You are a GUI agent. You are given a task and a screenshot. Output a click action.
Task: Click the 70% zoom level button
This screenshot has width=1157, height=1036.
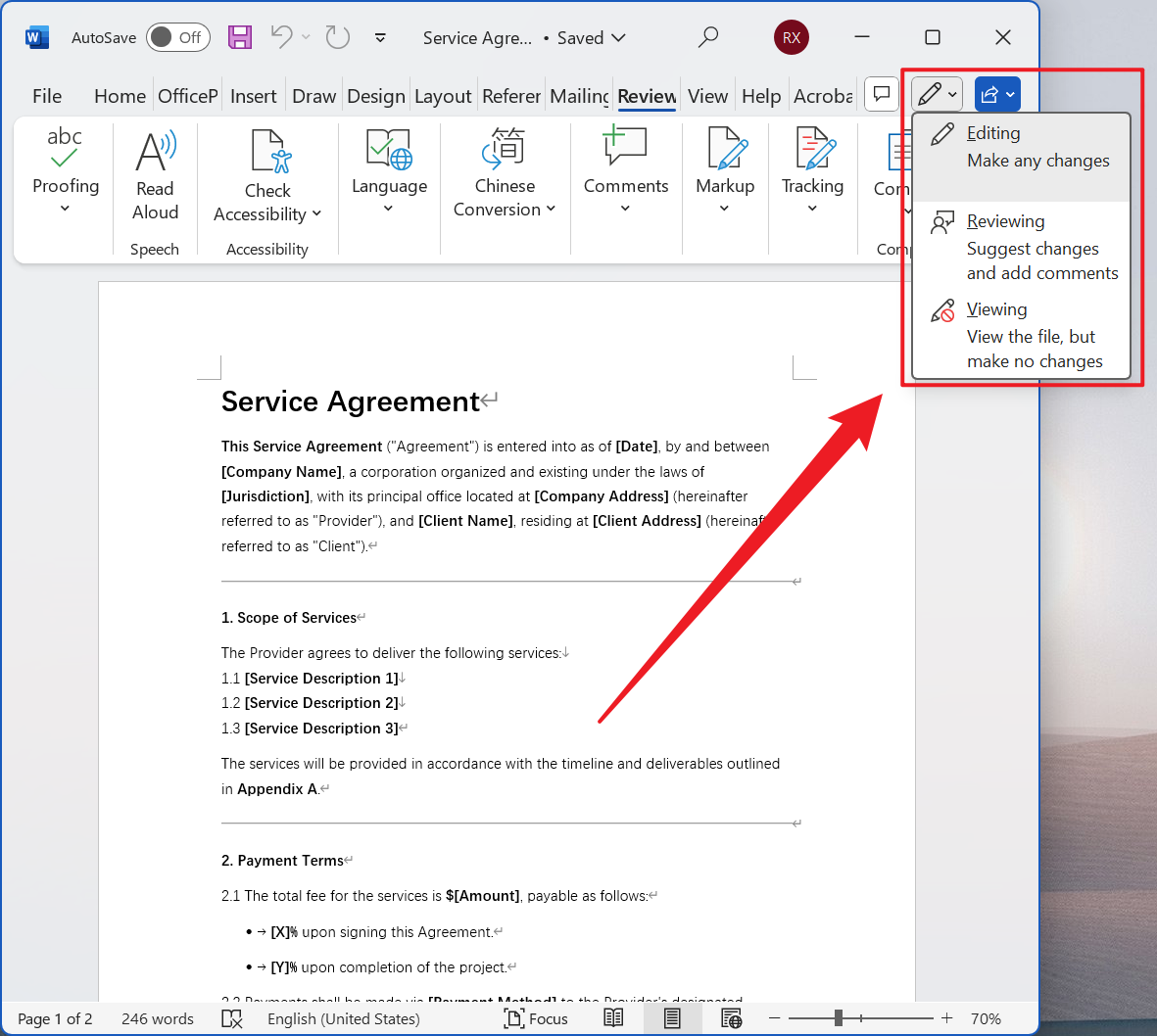[x=986, y=1018]
